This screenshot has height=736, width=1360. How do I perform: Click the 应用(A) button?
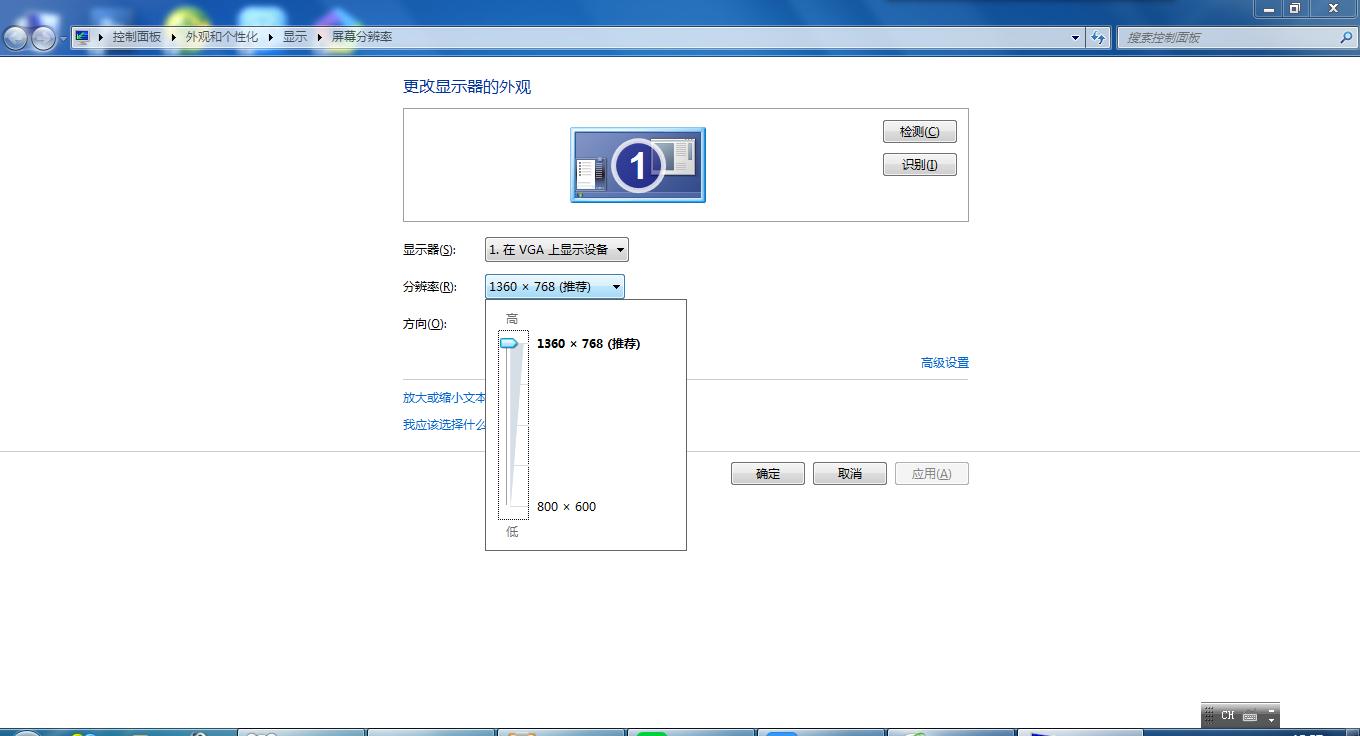click(932, 474)
